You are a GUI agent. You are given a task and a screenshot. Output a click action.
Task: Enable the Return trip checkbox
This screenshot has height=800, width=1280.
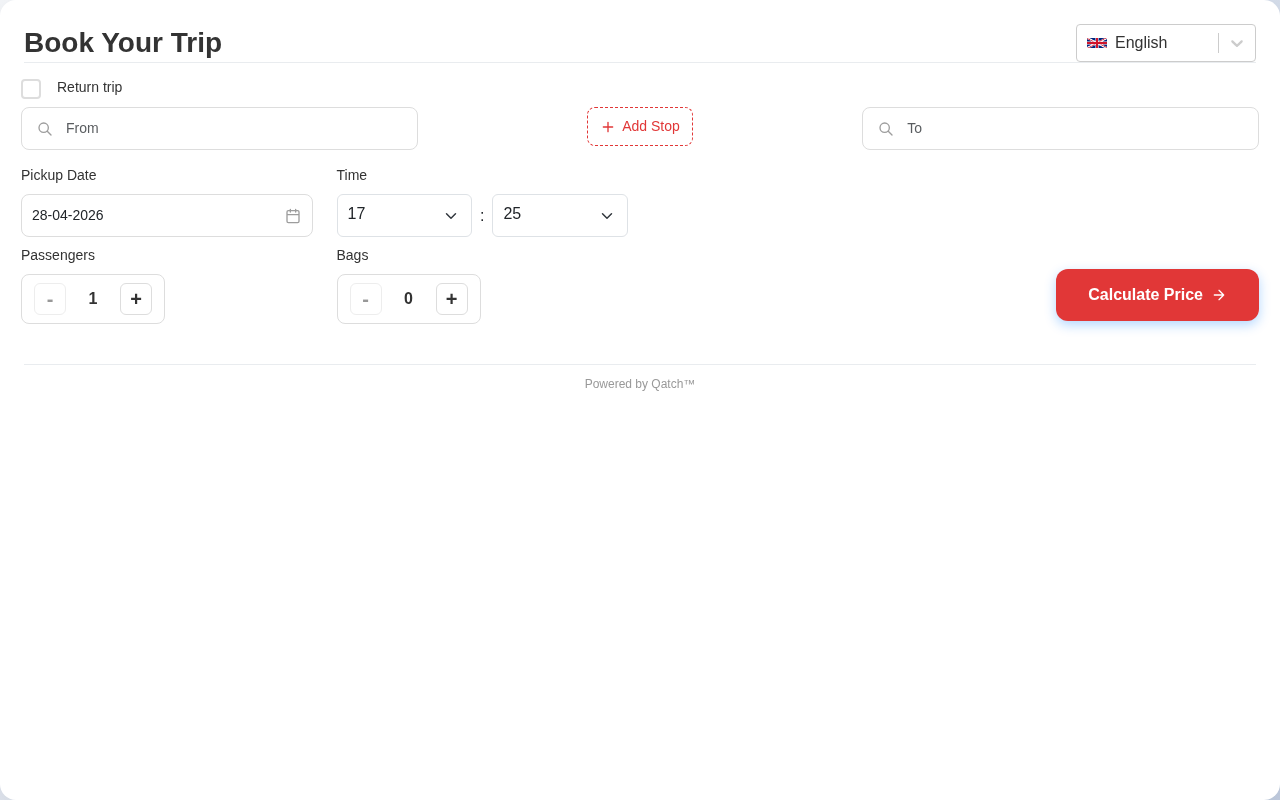click(x=31, y=89)
